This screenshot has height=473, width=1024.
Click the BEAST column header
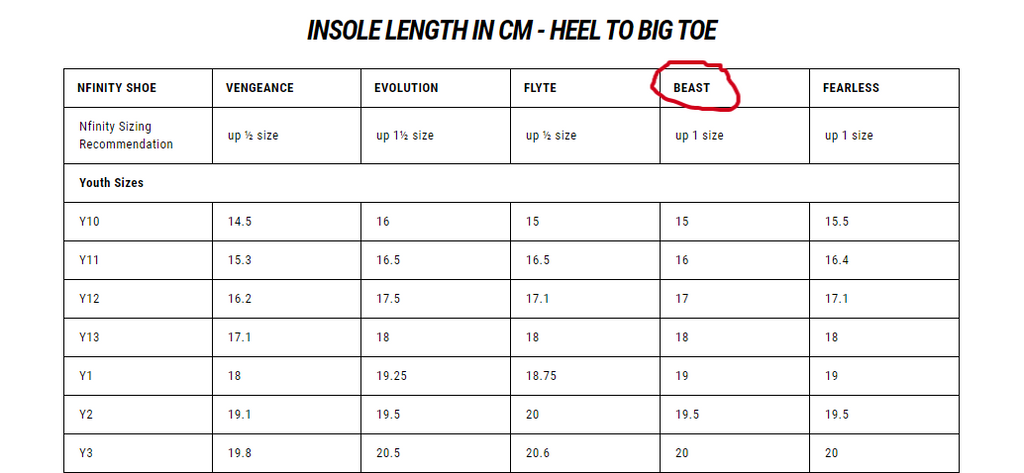pyautogui.click(x=692, y=88)
